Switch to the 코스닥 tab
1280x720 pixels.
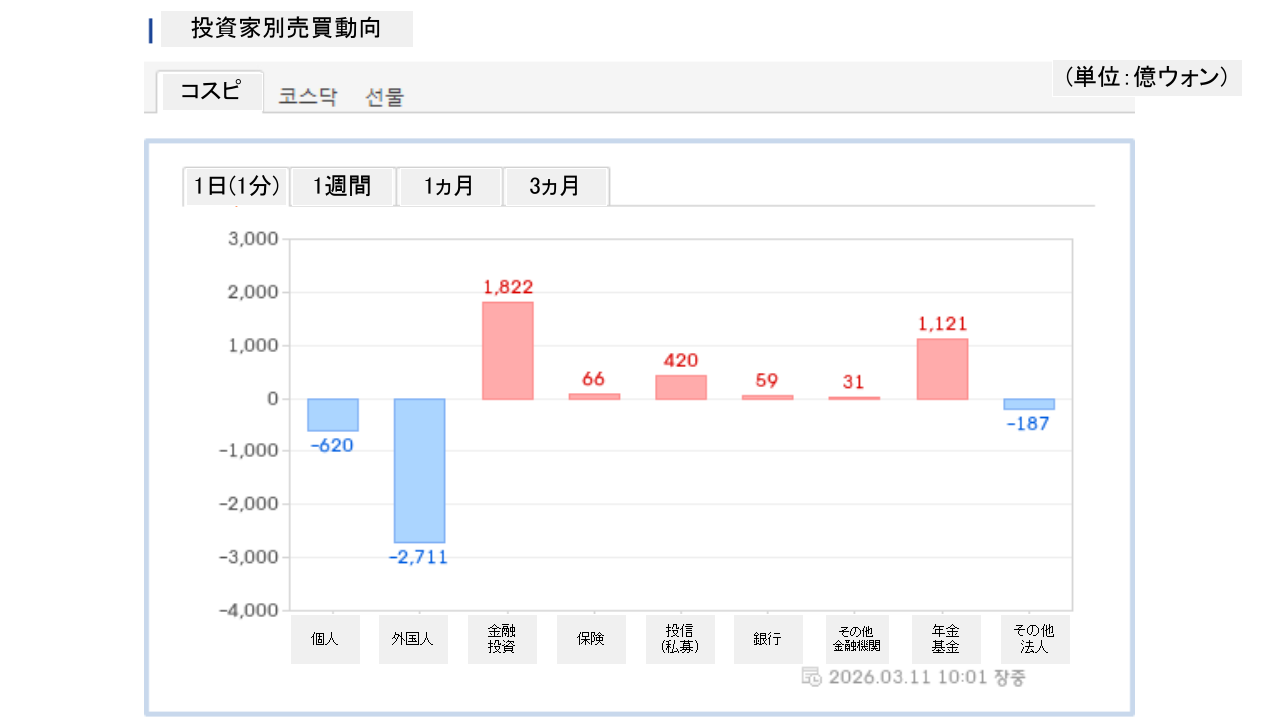point(308,97)
